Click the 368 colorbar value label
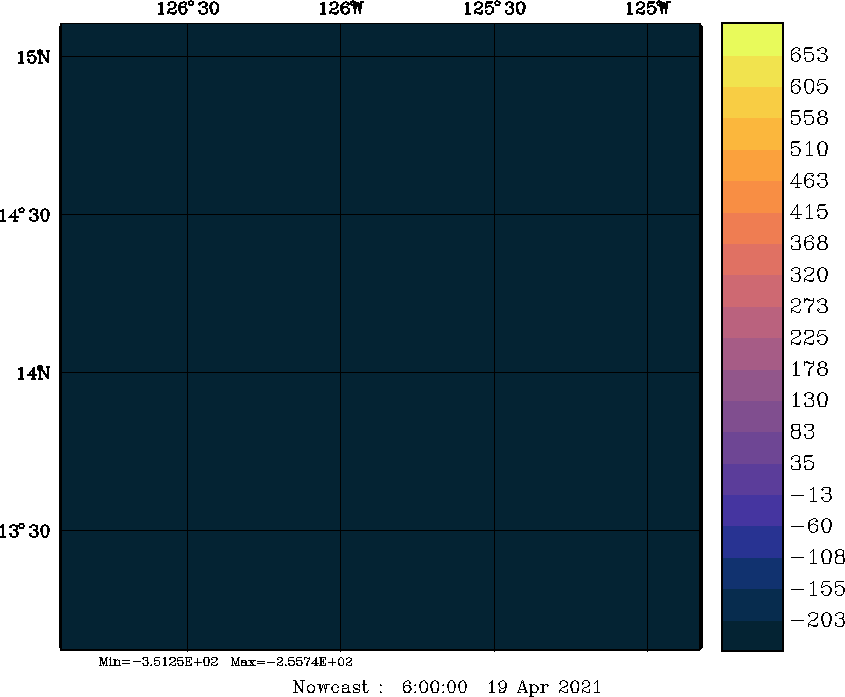This screenshot has width=845, height=697. click(809, 243)
